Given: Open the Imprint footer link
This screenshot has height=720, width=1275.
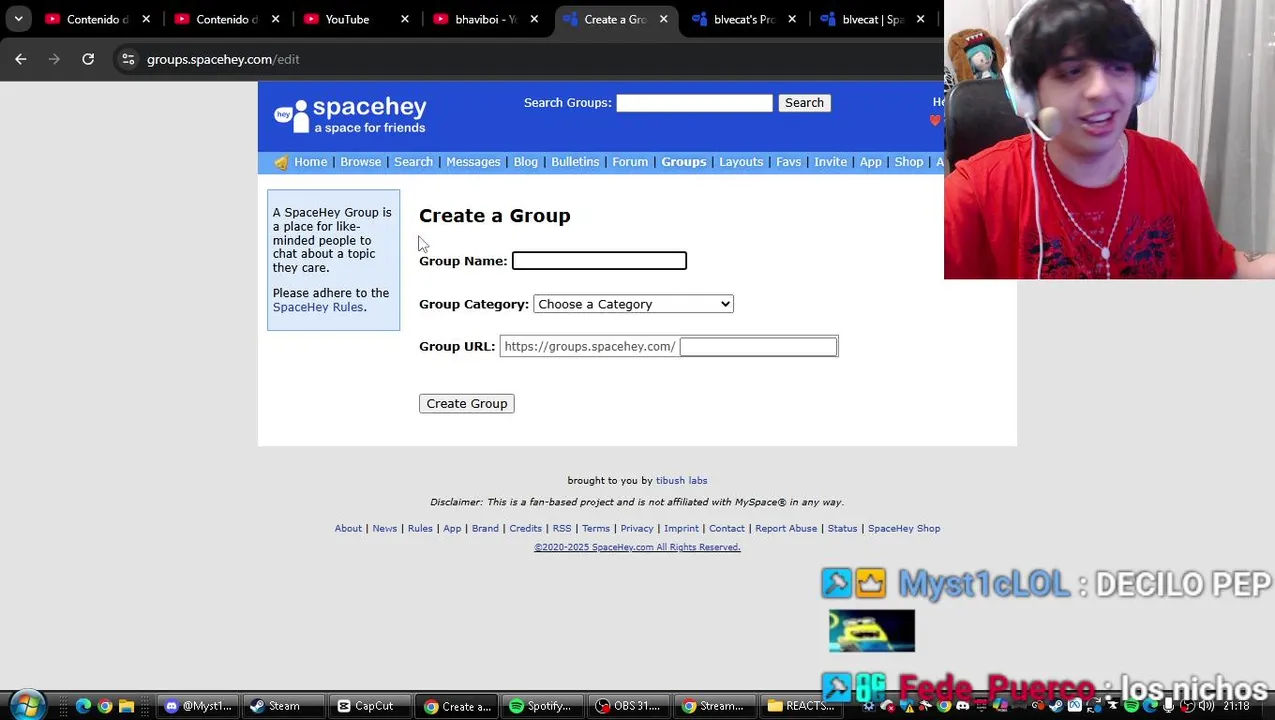Looking at the screenshot, I should pos(681,529).
